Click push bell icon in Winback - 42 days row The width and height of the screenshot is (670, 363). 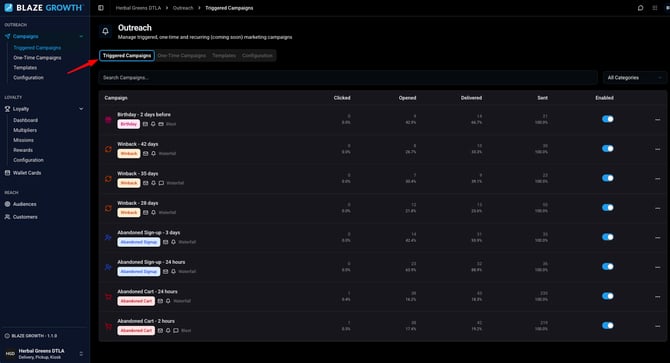153,154
